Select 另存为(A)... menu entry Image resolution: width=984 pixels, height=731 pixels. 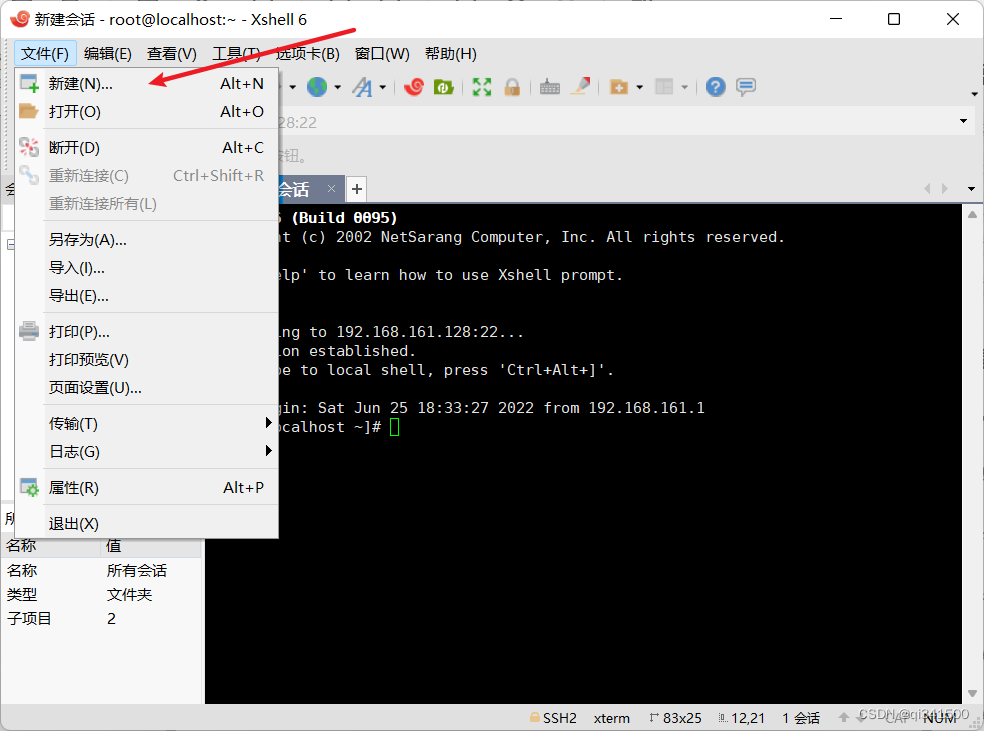(x=147, y=240)
